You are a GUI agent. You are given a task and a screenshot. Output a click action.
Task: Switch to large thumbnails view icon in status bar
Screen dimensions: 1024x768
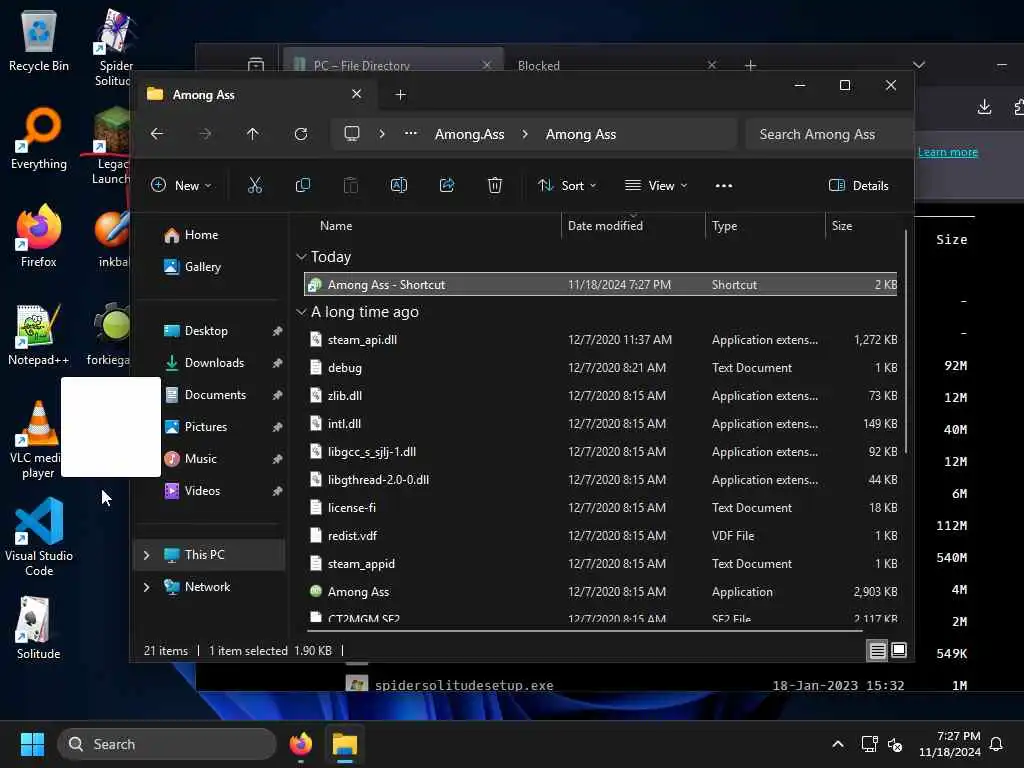click(x=899, y=650)
